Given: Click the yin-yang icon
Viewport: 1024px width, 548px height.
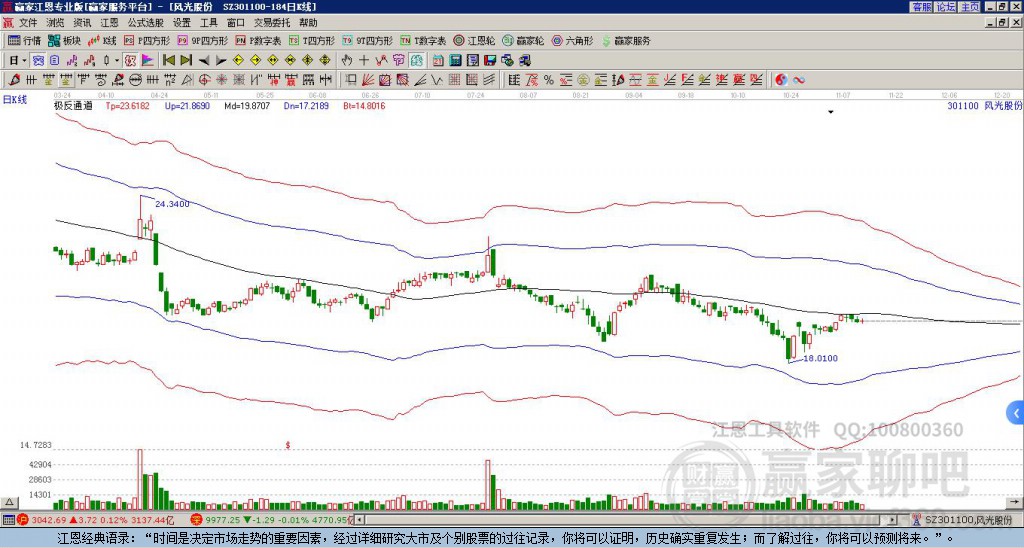Looking at the screenshot, I should click(x=781, y=80).
